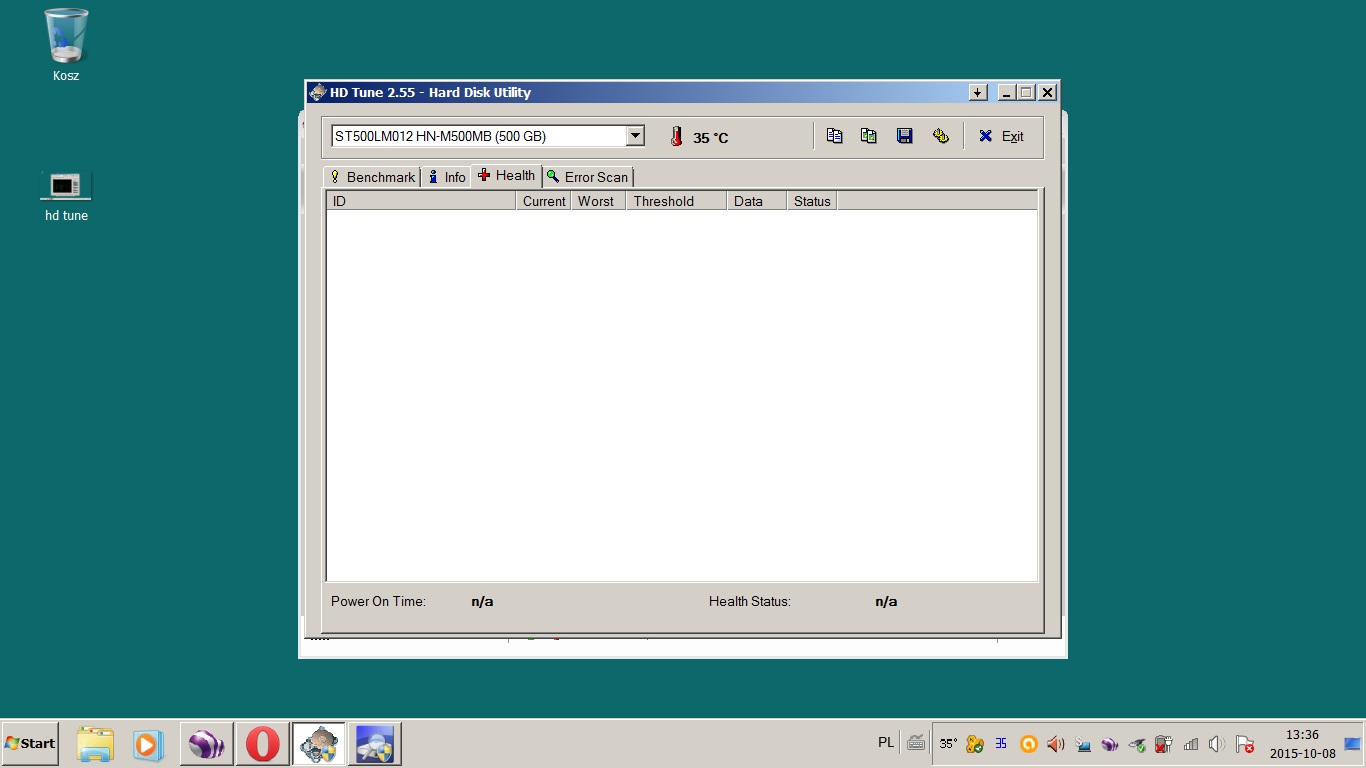Switch to the Benchmark tab
The image size is (1366, 768).
(x=372, y=177)
